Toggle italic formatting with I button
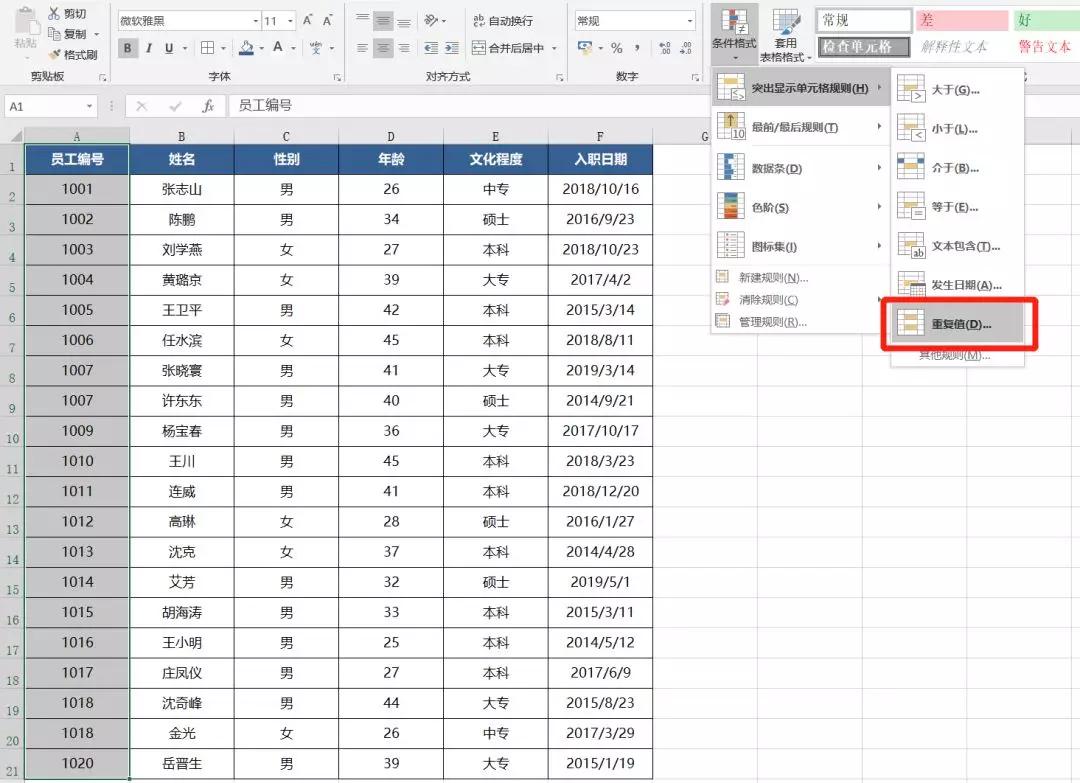Screen dimensions: 1080x783 click(149, 48)
